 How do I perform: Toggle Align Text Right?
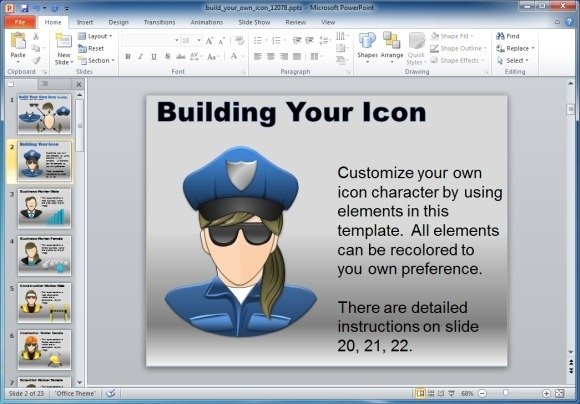(x=284, y=57)
